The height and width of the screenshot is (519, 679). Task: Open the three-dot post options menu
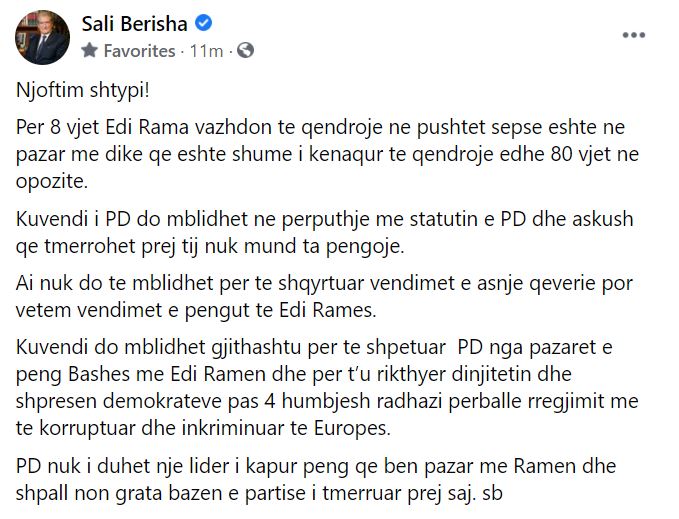(x=634, y=35)
